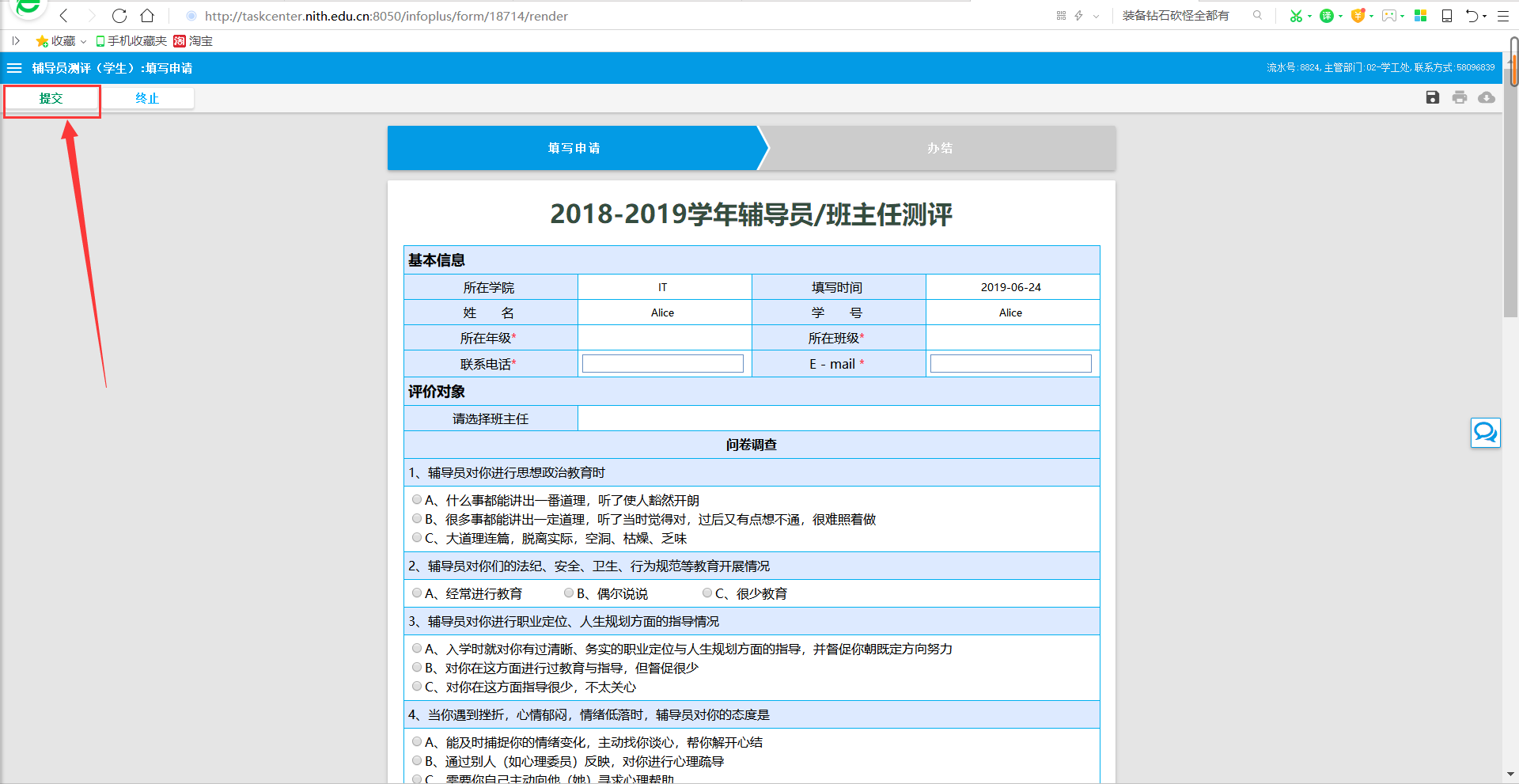Click the browser back arrow
Image resolution: width=1519 pixels, height=784 pixels.
point(64,16)
